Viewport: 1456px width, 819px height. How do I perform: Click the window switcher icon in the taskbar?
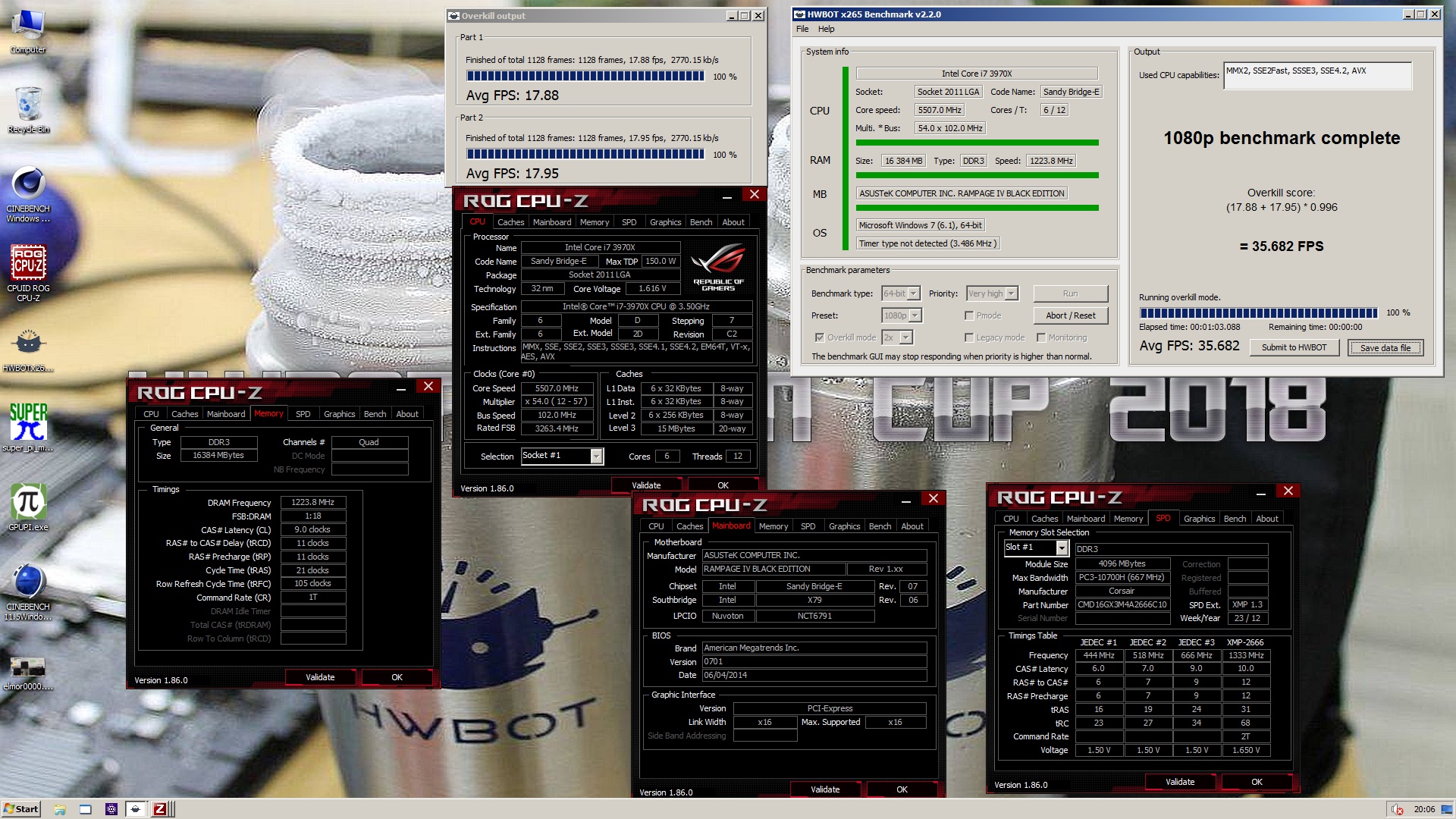[x=86, y=809]
